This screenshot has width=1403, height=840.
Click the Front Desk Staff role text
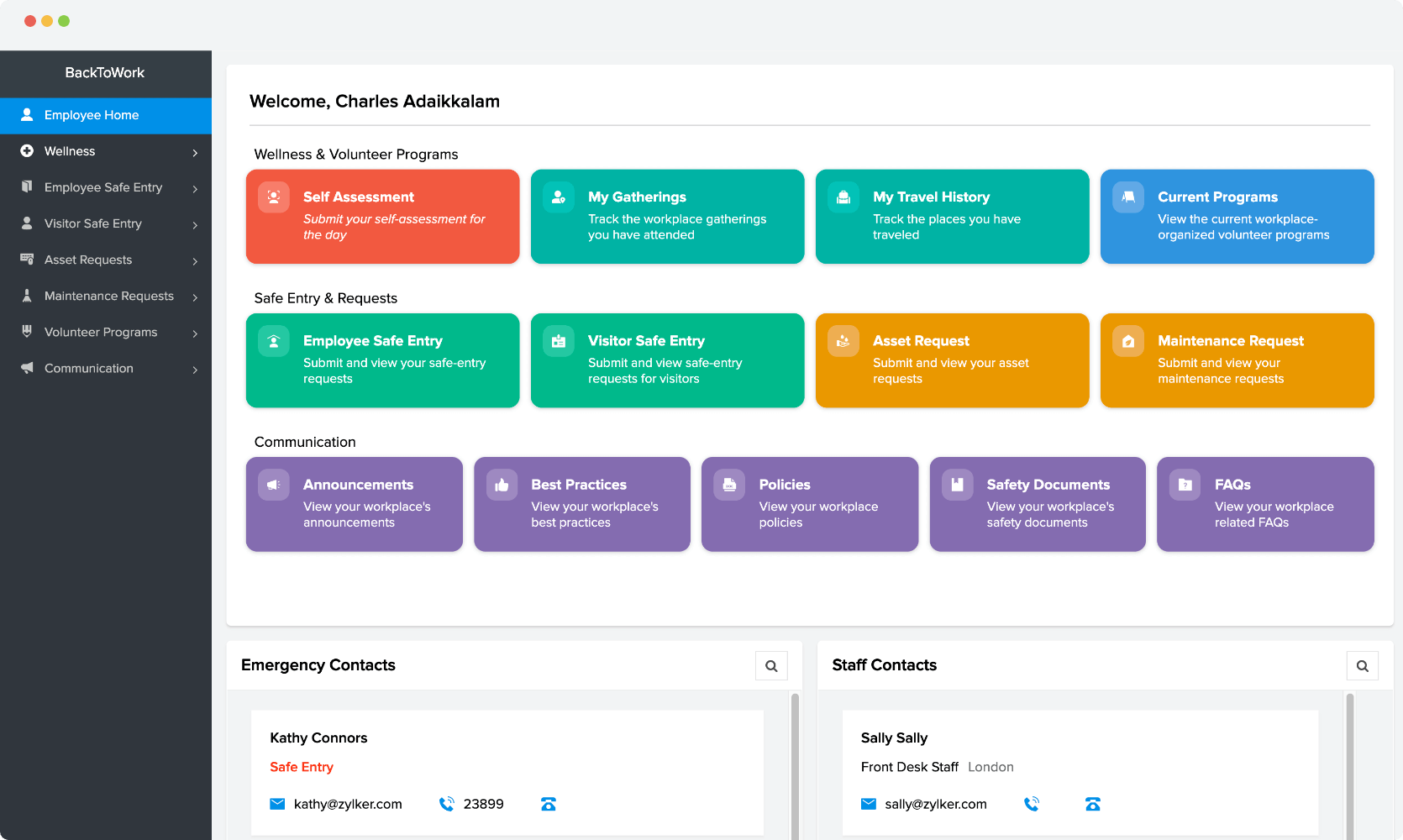(x=910, y=767)
